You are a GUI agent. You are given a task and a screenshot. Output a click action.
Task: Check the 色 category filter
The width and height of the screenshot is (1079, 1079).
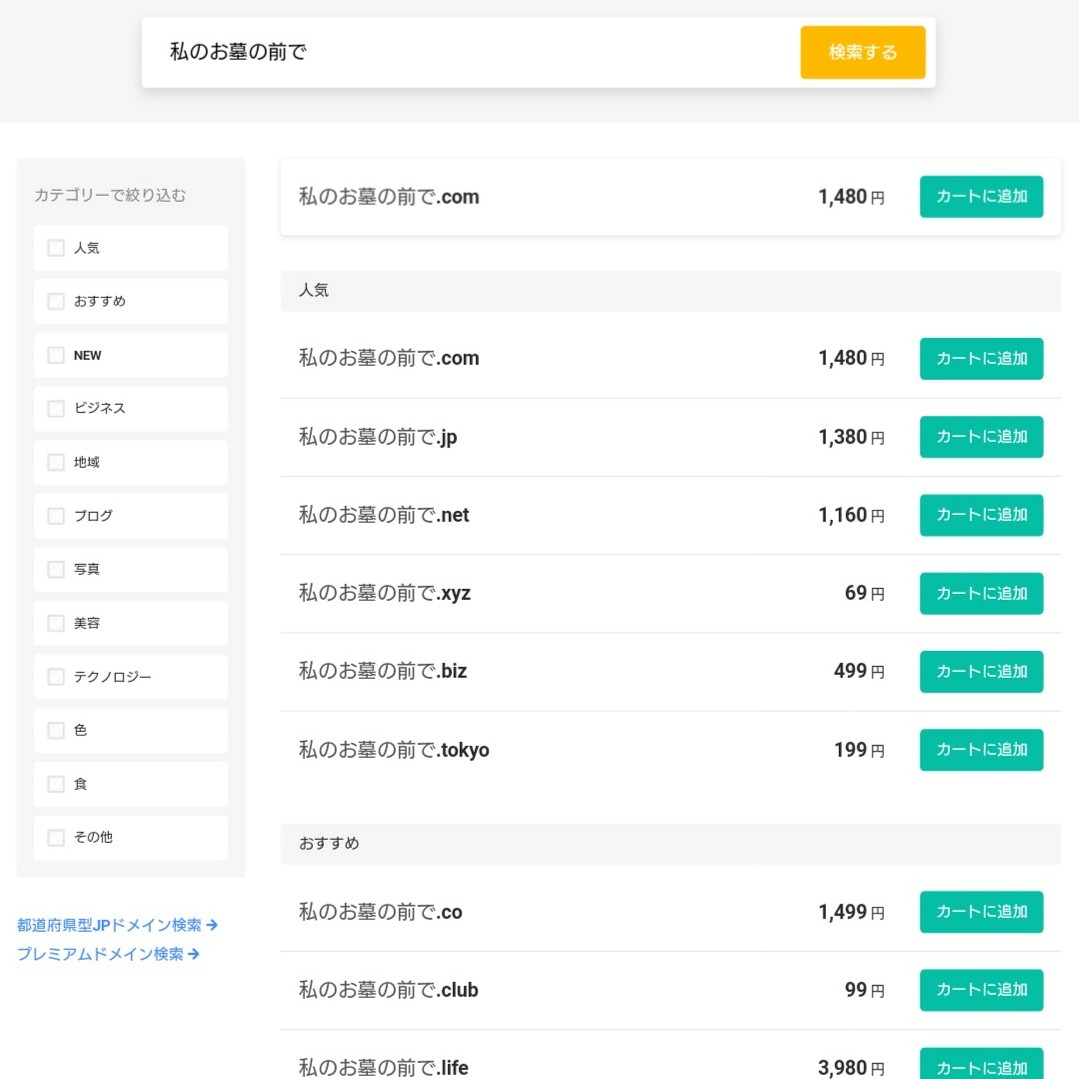[x=56, y=730]
